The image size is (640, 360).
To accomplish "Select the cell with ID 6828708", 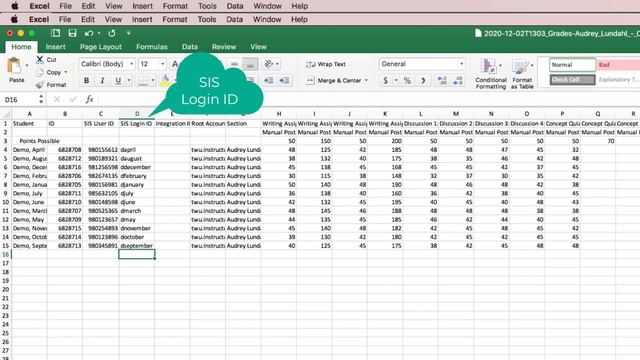I will [65, 149].
